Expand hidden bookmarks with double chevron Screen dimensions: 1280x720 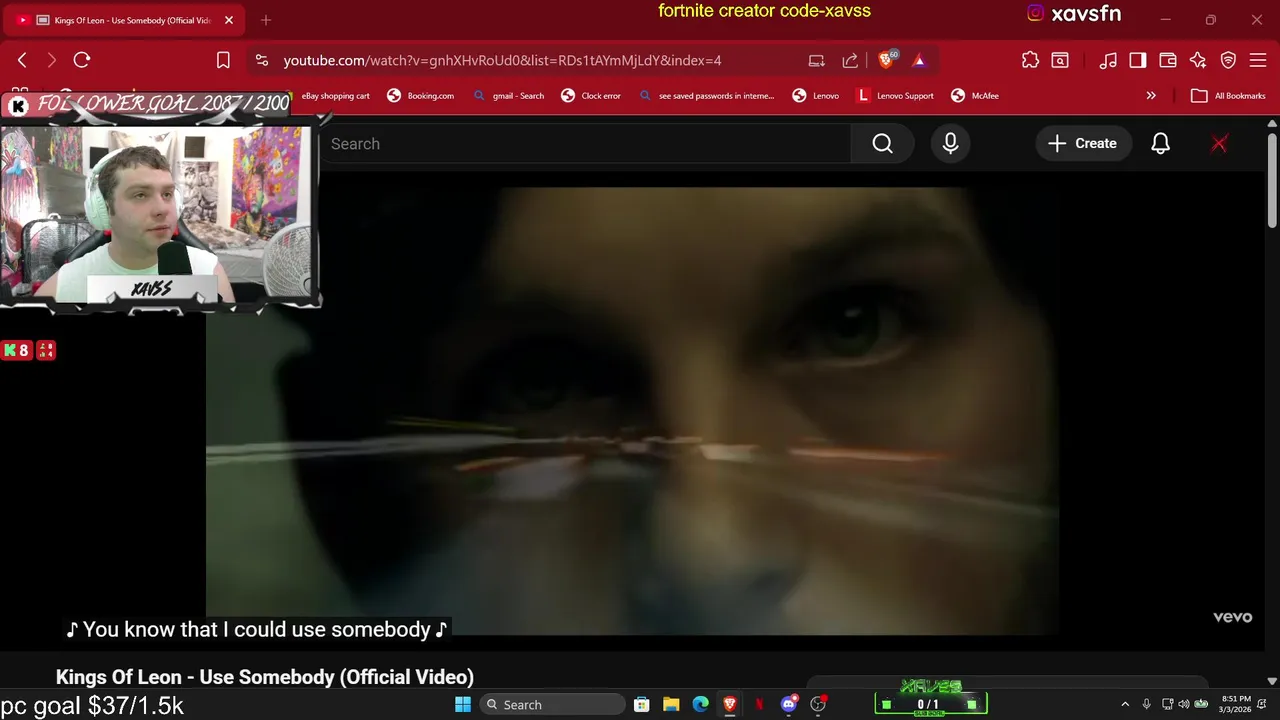pos(1151,96)
